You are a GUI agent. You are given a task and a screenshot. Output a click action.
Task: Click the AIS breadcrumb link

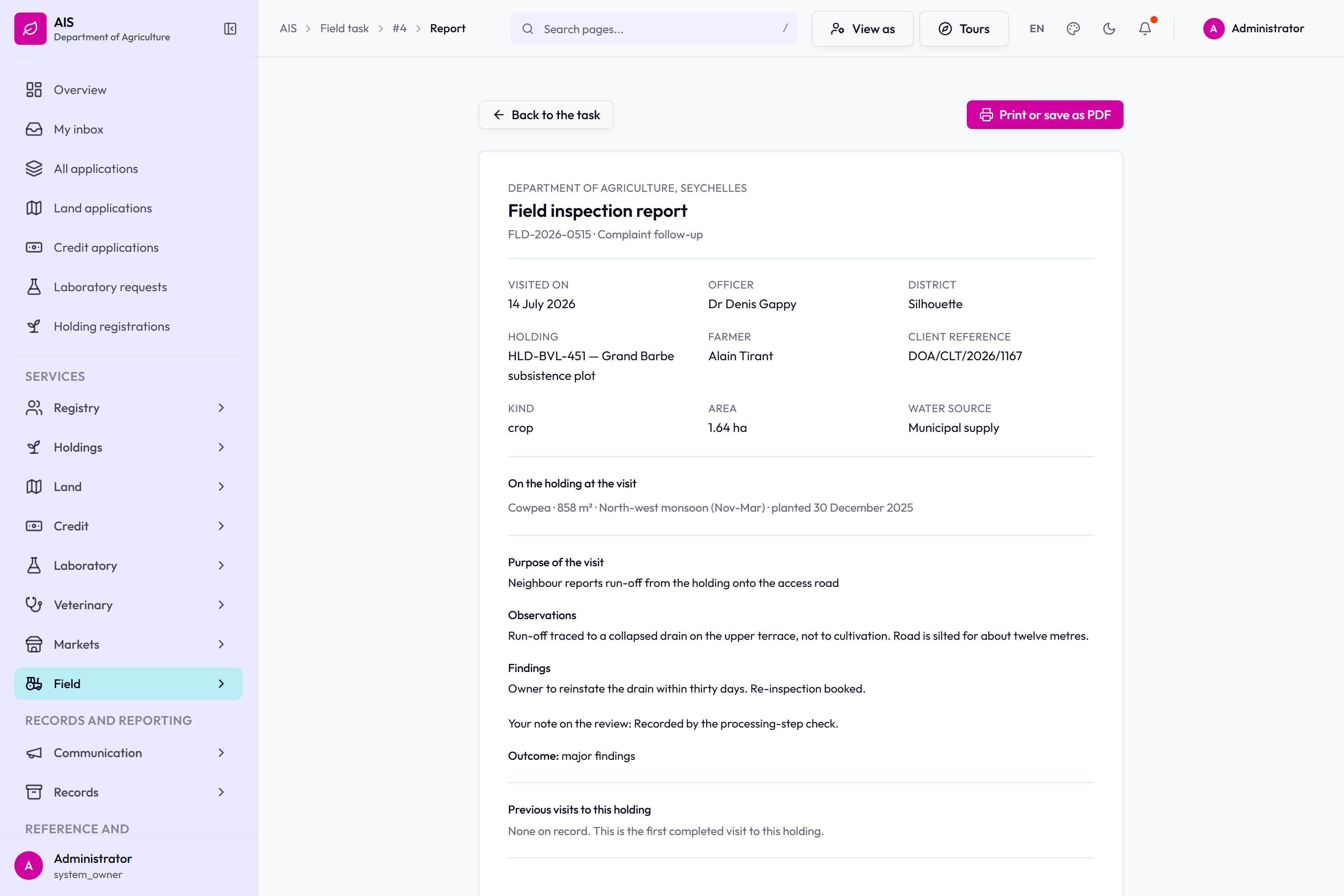tap(288, 29)
